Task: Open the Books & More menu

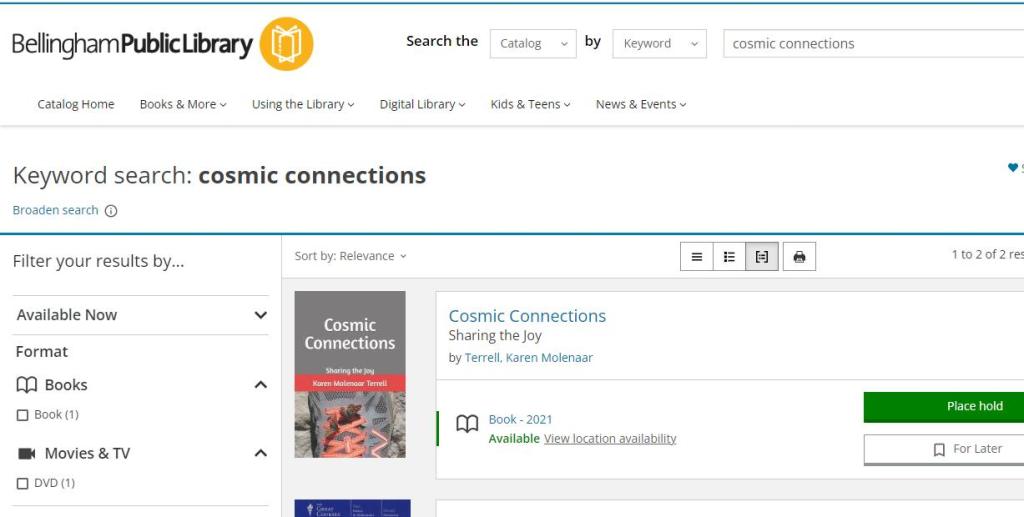Action: [183, 104]
